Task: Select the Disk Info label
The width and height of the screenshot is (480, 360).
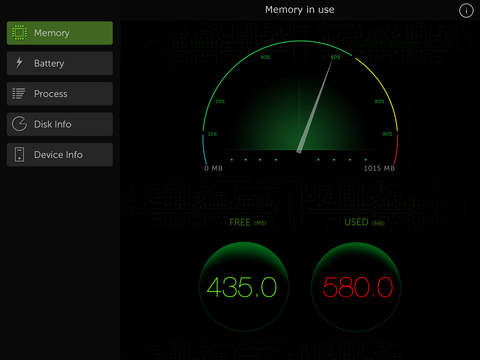Action: point(53,124)
